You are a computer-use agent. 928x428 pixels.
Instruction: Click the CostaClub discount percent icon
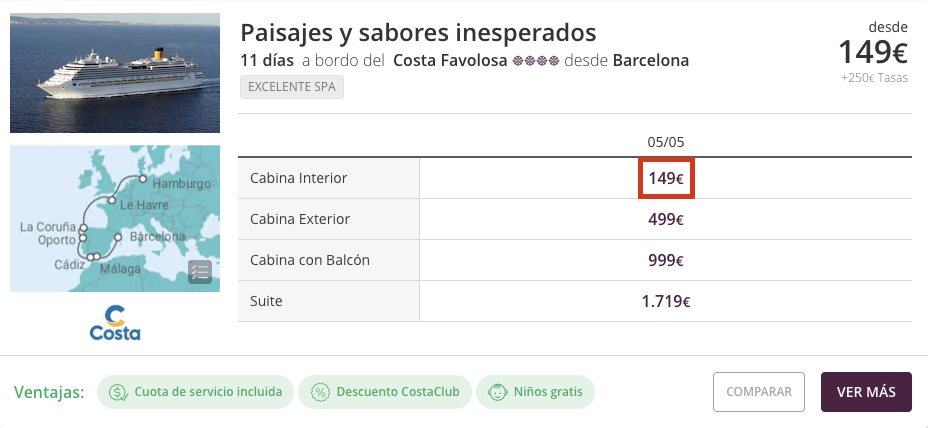pyautogui.click(x=321, y=392)
